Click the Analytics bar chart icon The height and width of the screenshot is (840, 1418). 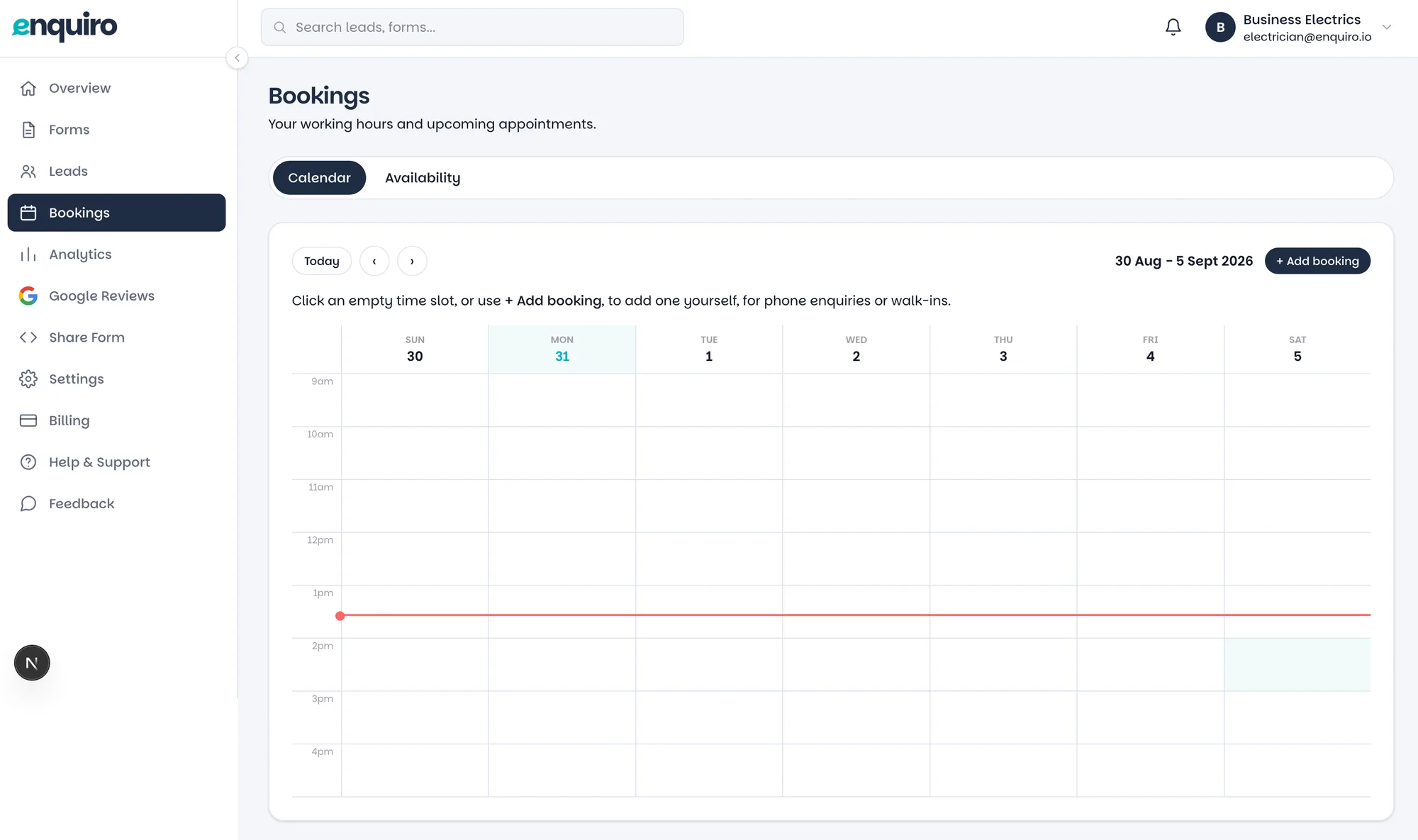click(28, 254)
